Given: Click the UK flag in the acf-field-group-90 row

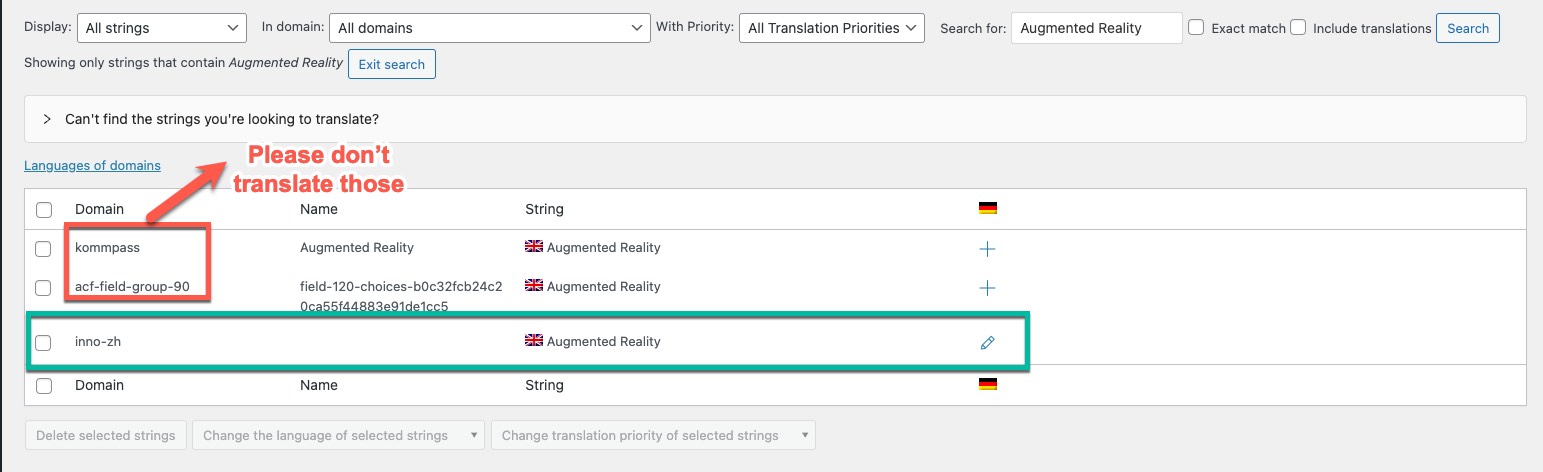Looking at the screenshot, I should click(534, 286).
